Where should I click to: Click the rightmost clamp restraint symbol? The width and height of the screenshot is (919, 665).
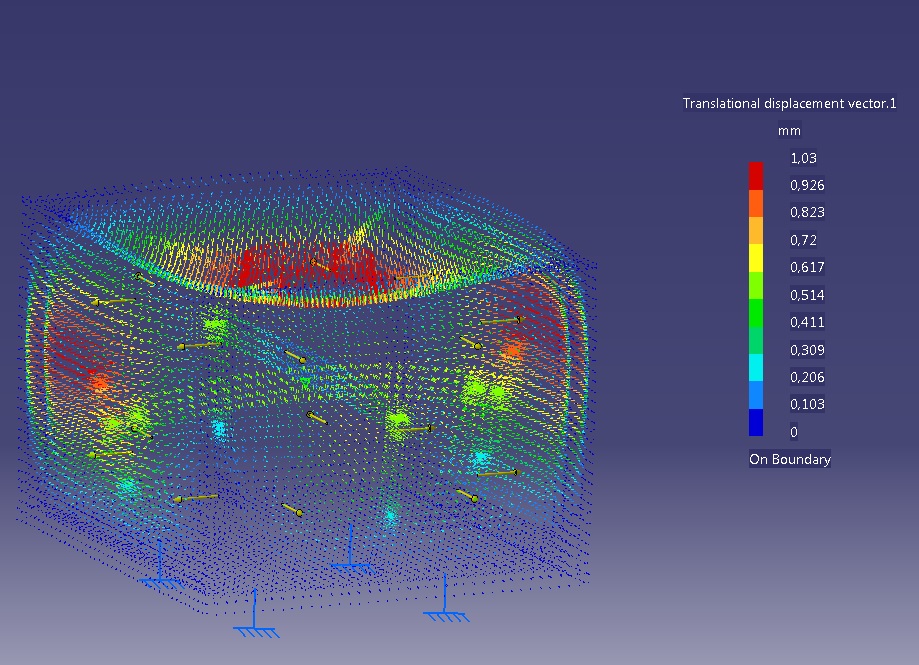(445, 598)
